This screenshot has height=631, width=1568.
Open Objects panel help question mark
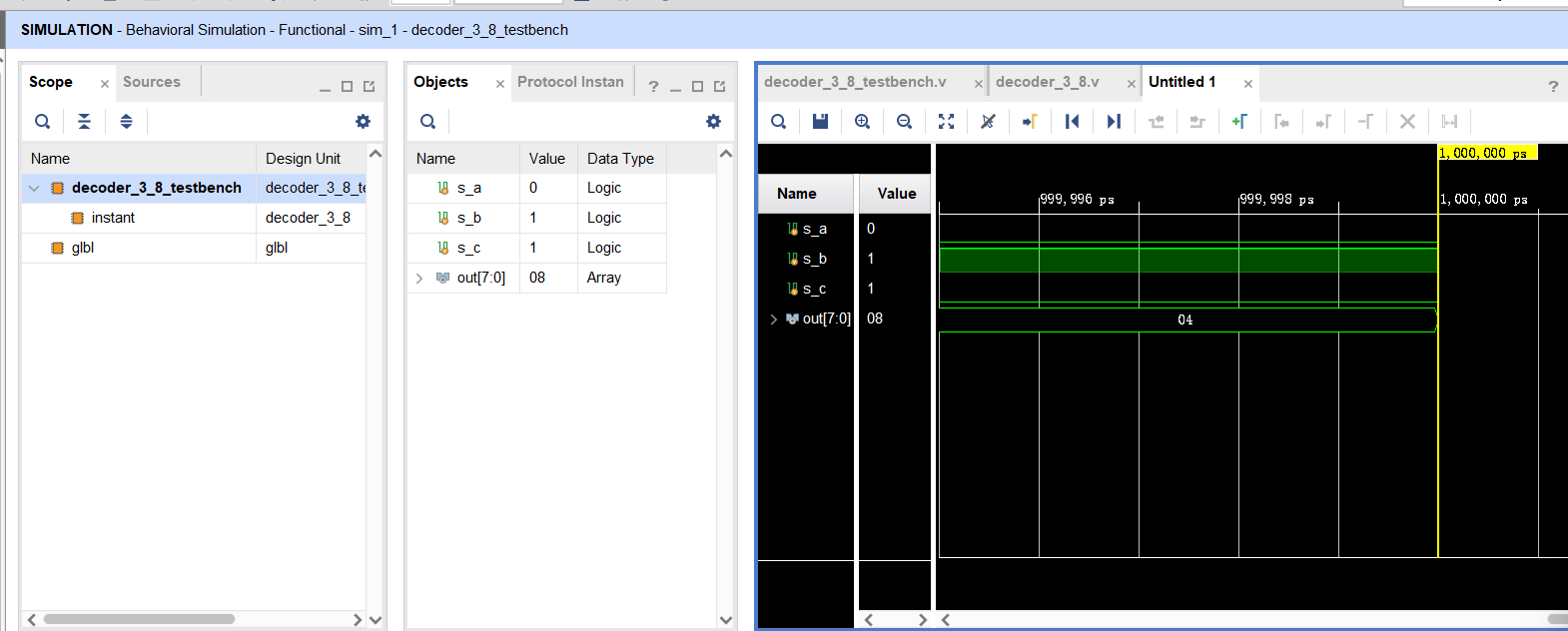[653, 86]
